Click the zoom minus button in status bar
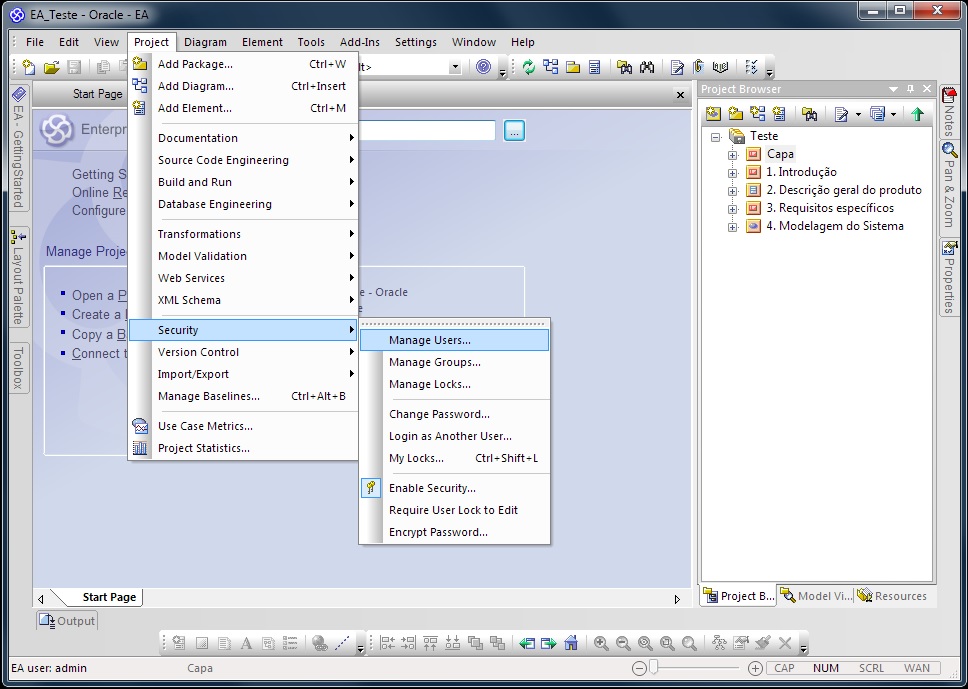This screenshot has width=968, height=689. (x=639, y=668)
